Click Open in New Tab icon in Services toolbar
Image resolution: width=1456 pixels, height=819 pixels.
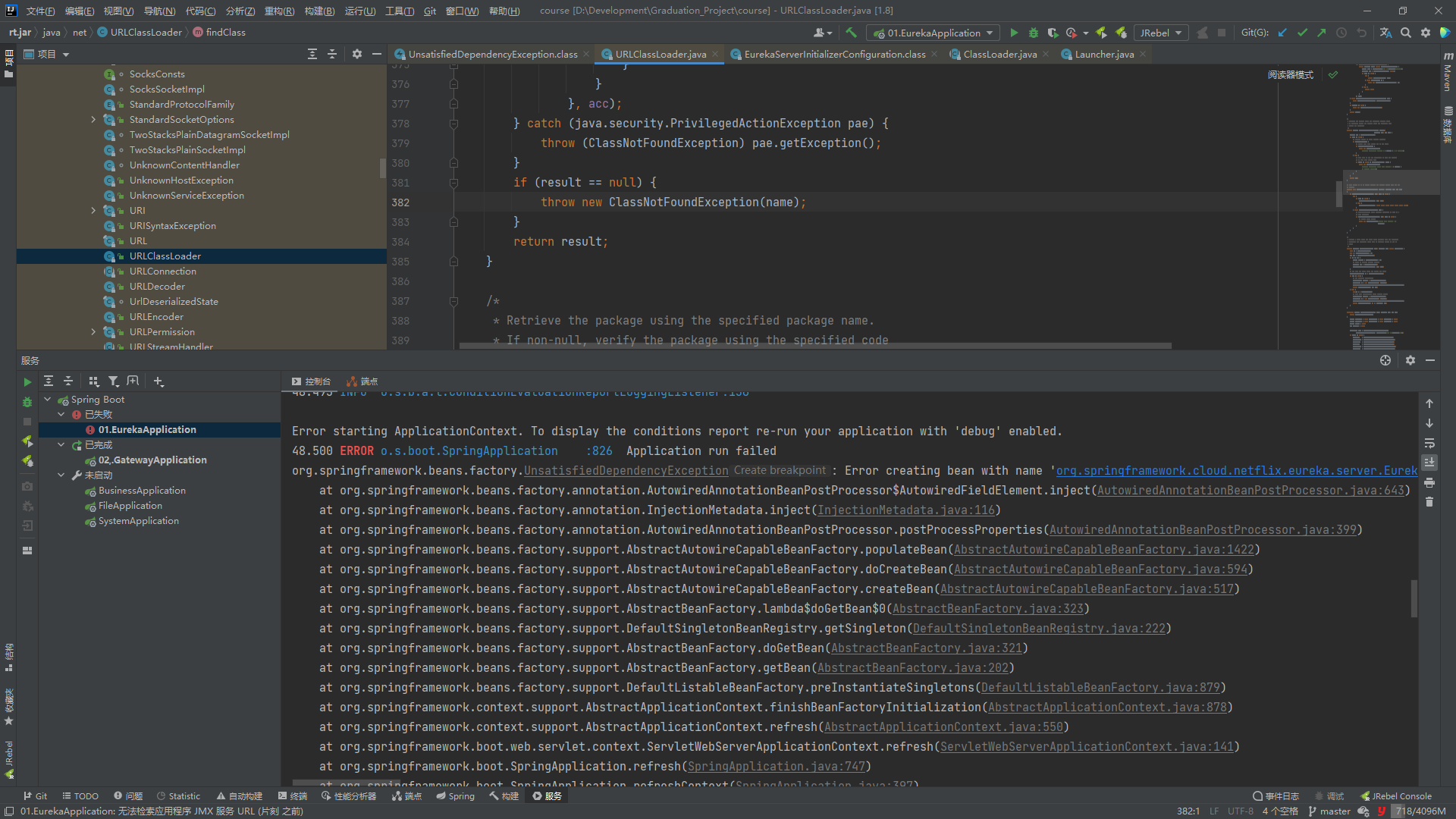tap(133, 381)
